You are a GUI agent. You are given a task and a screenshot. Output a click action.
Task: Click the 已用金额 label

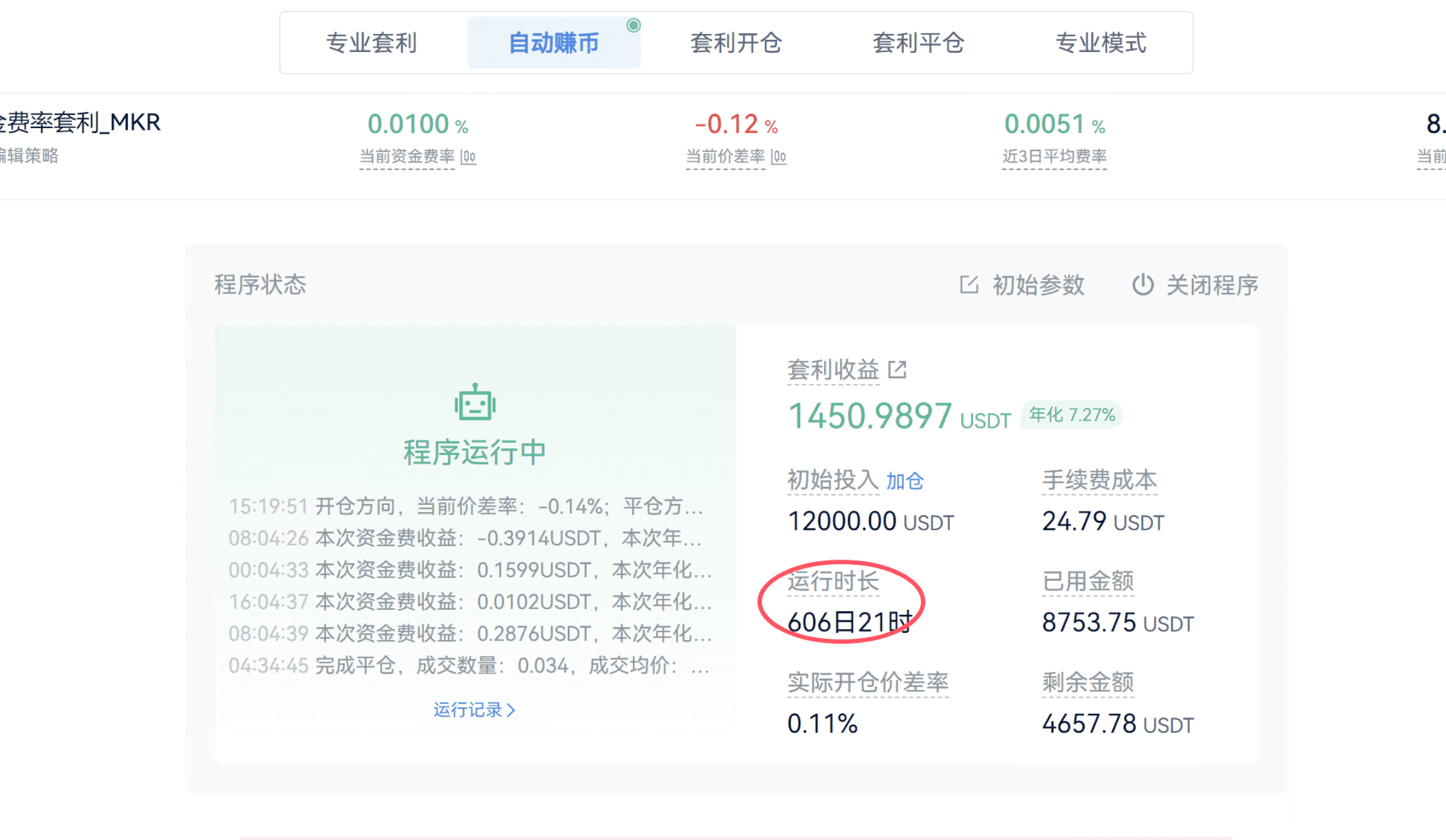(1088, 581)
